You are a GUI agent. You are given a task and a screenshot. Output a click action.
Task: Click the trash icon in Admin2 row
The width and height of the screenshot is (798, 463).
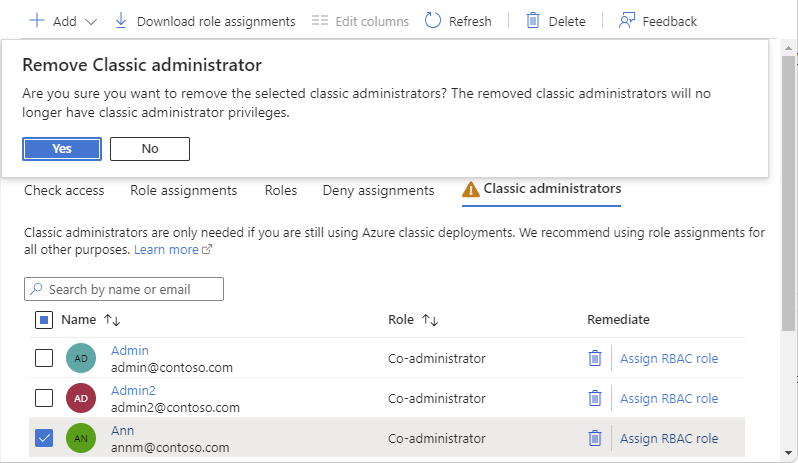[x=594, y=398]
